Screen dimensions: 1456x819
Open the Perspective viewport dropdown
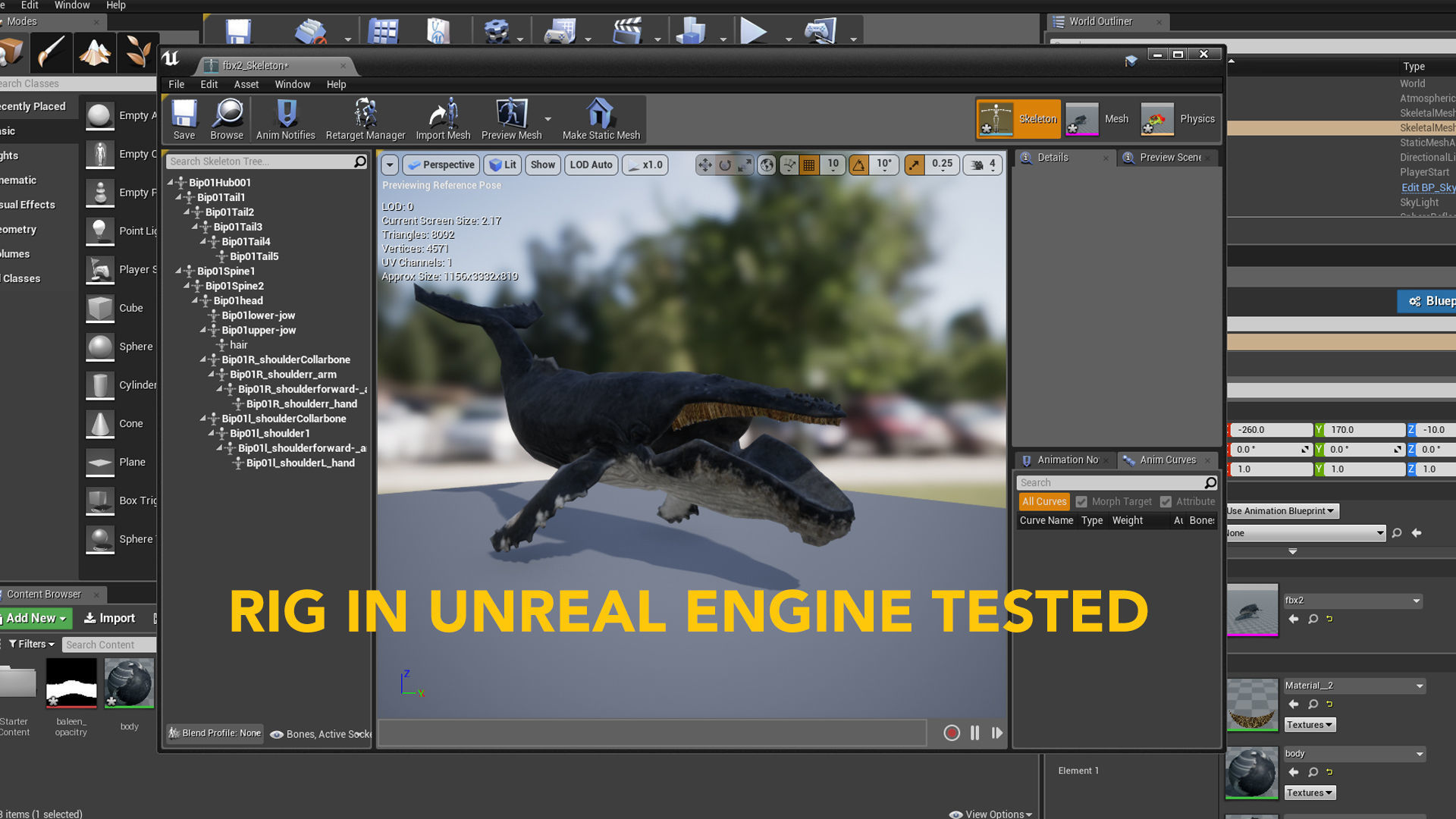pos(441,165)
